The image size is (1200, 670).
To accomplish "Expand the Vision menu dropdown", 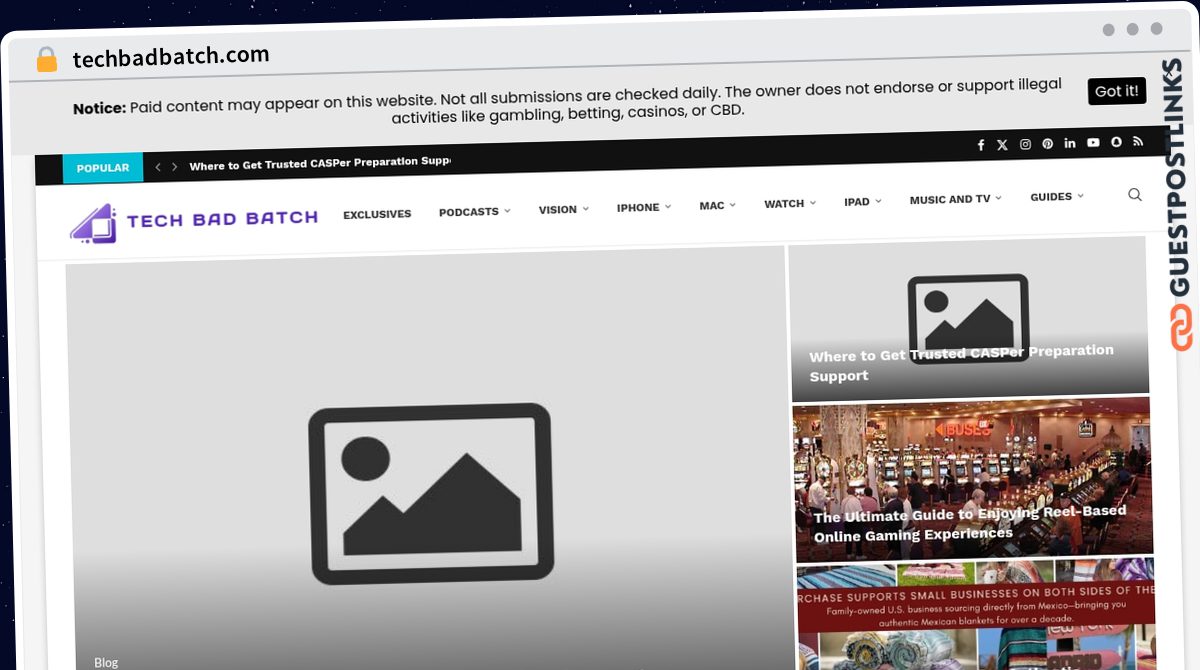I will 564,209.
